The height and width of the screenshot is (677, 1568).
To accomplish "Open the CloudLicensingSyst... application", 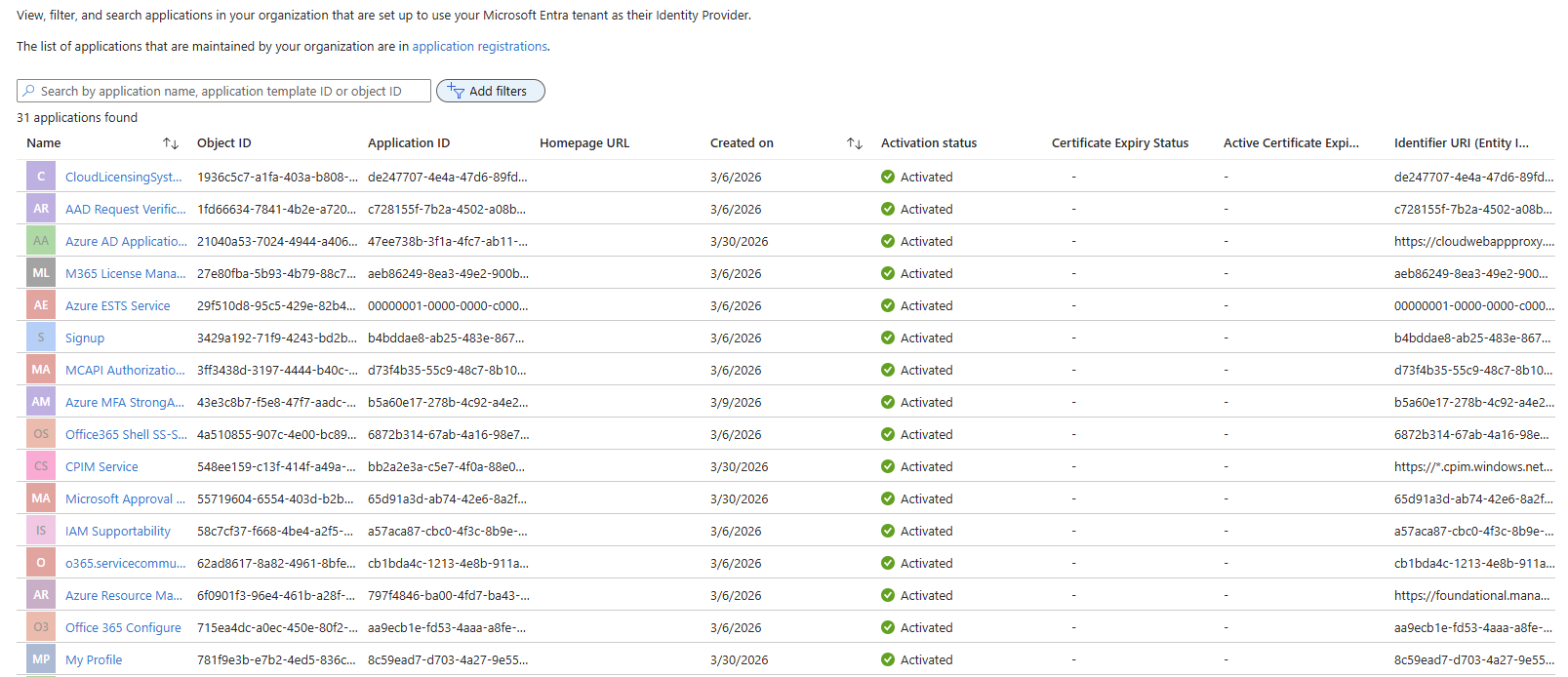I will pos(124,177).
